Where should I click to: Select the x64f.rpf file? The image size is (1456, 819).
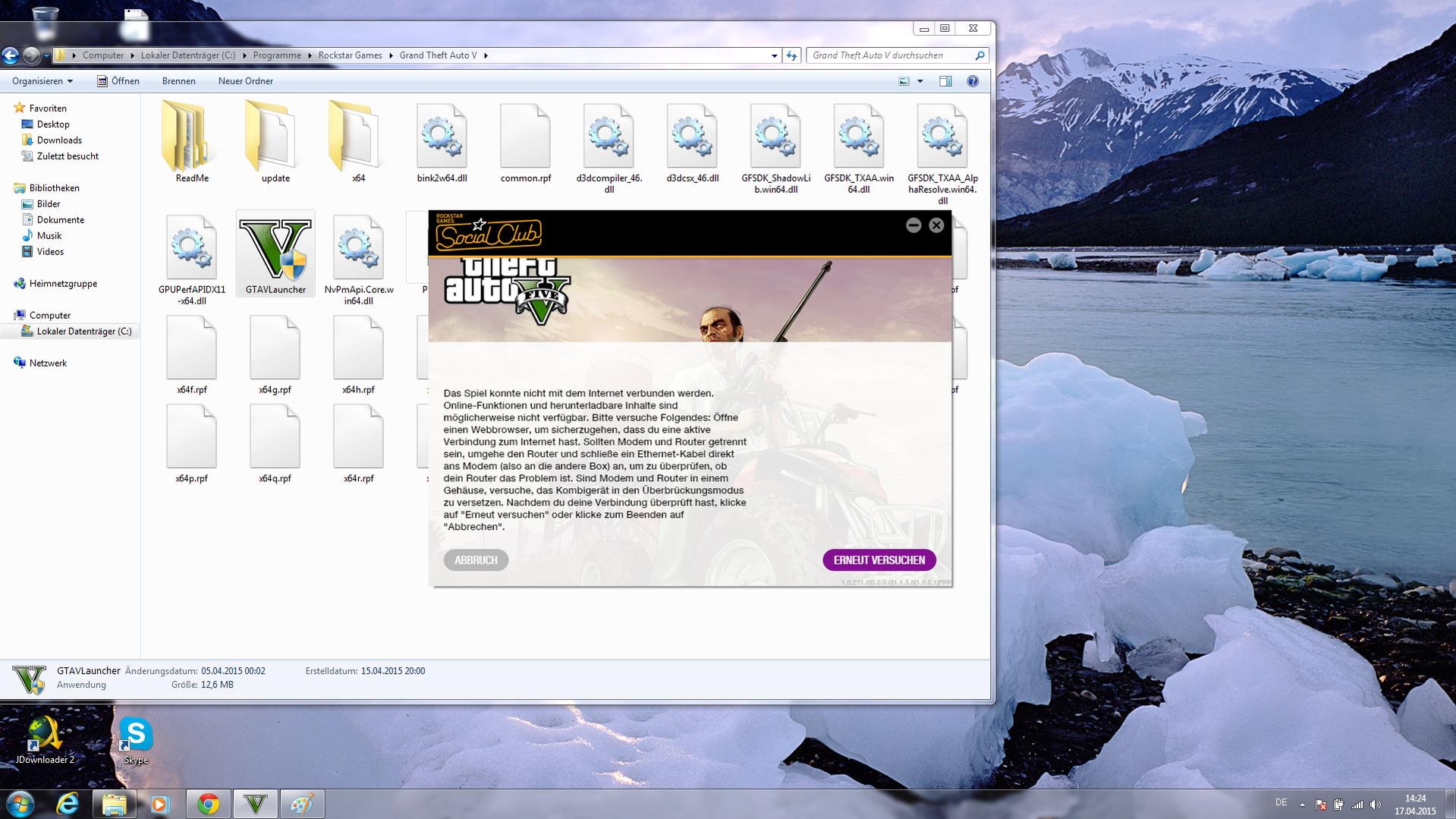click(191, 355)
